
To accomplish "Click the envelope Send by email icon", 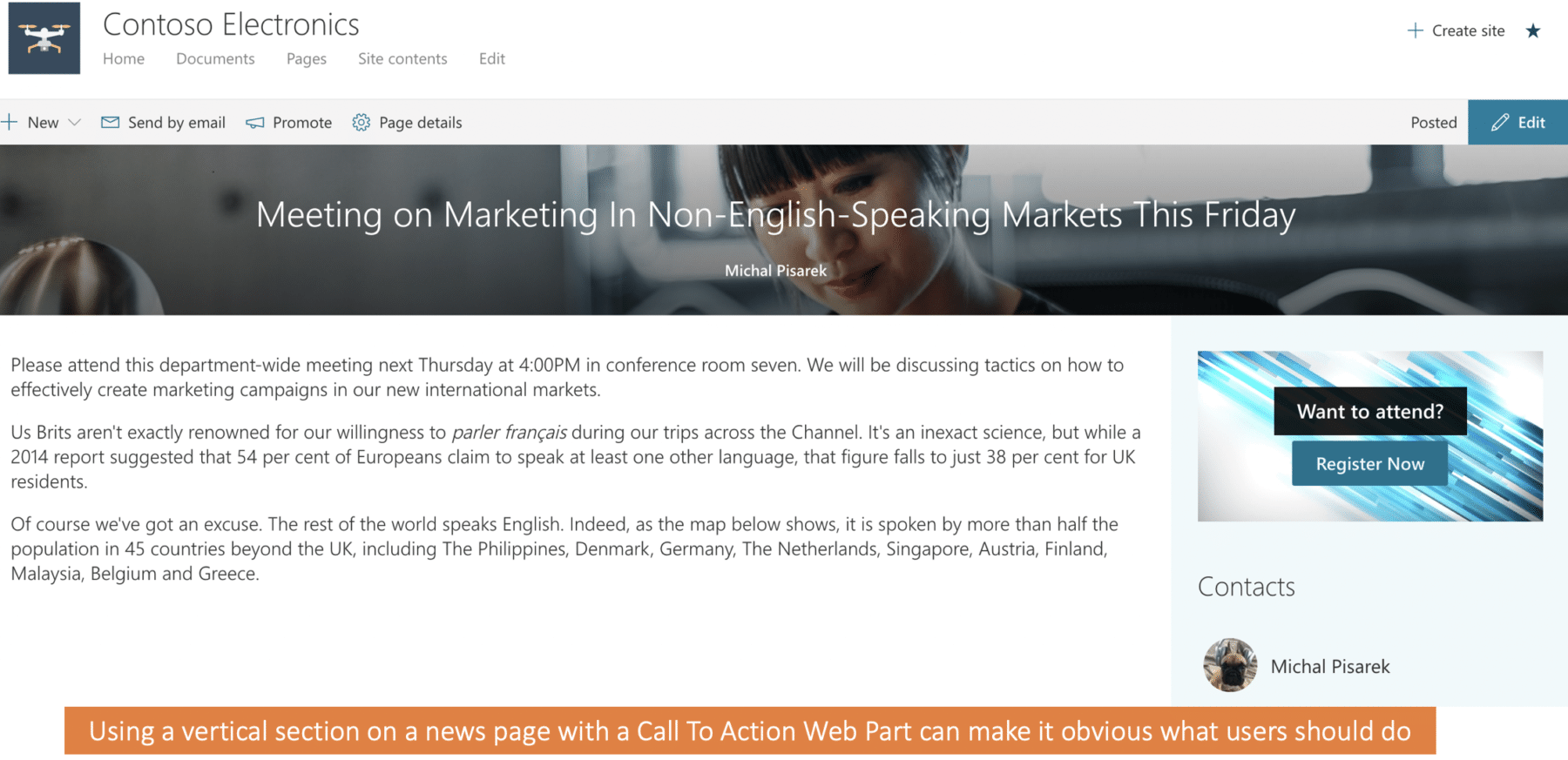I will click(111, 123).
